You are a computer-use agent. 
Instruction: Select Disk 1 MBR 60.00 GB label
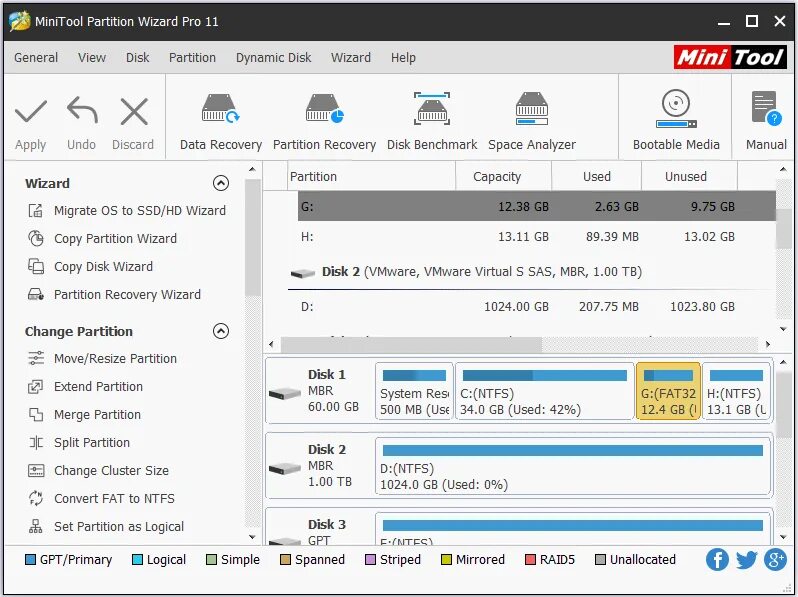coord(333,390)
